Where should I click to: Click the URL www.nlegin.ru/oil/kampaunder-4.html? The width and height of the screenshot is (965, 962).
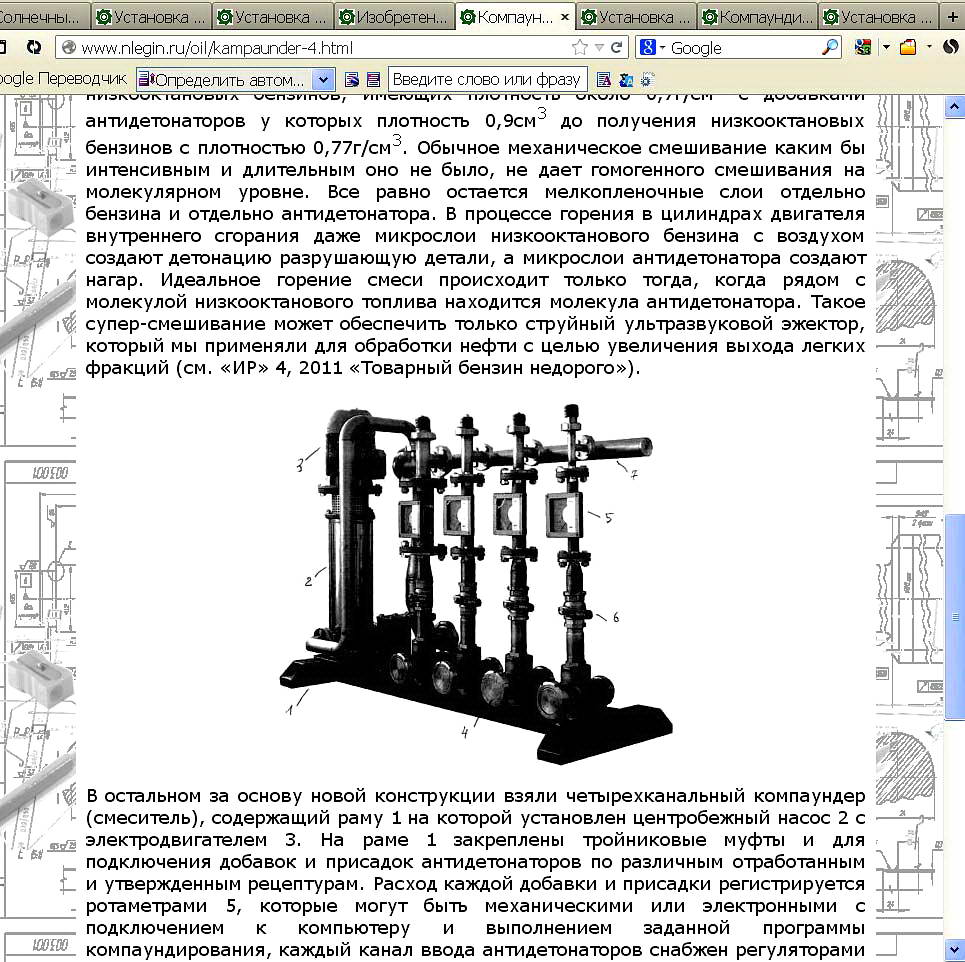coord(217,48)
